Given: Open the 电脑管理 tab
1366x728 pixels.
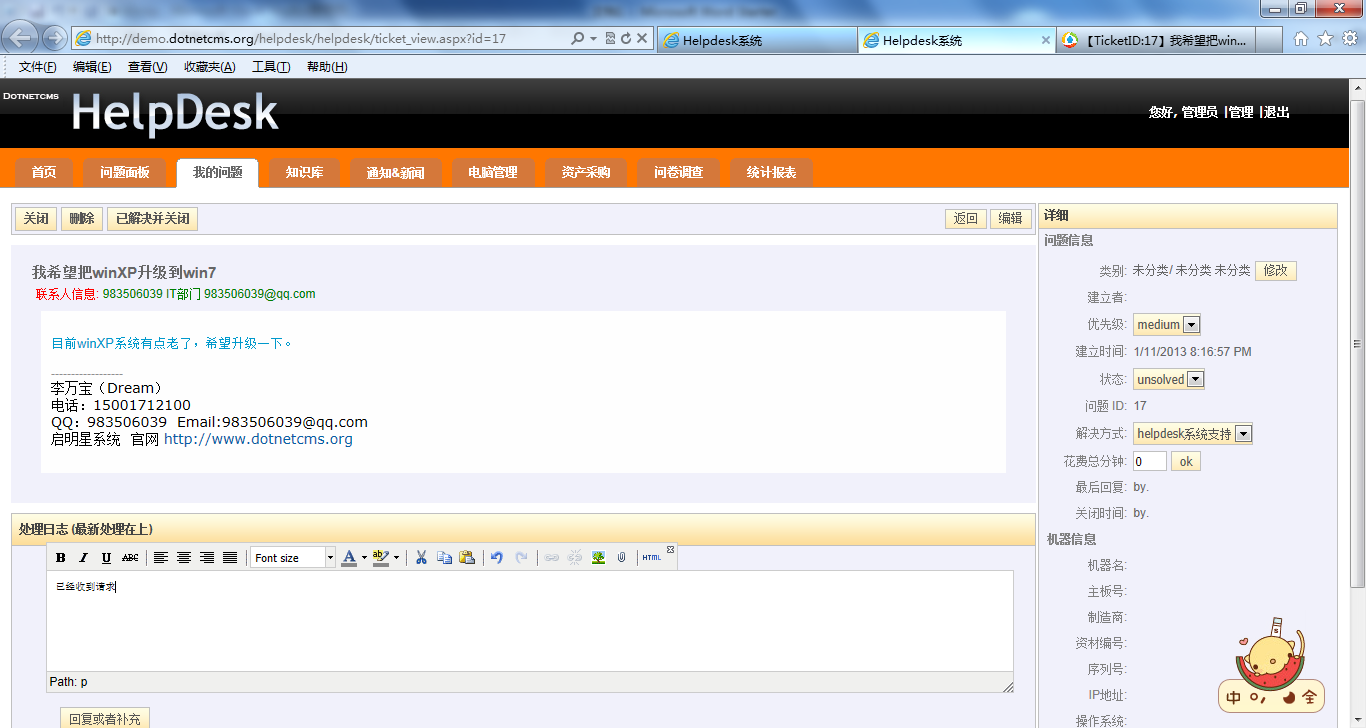Looking at the screenshot, I should tap(493, 173).
